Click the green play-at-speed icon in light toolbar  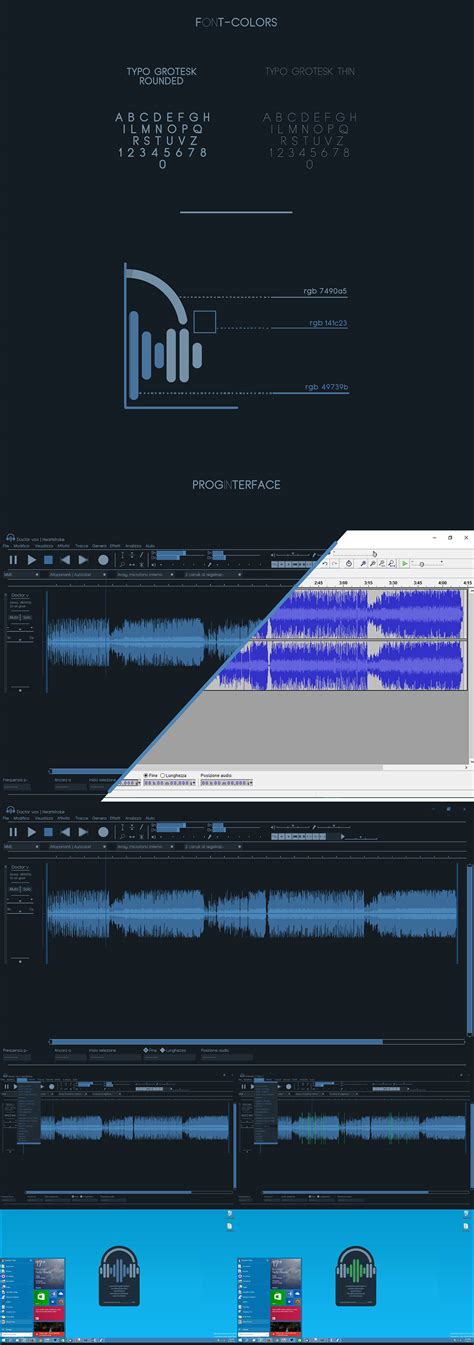(x=405, y=563)
